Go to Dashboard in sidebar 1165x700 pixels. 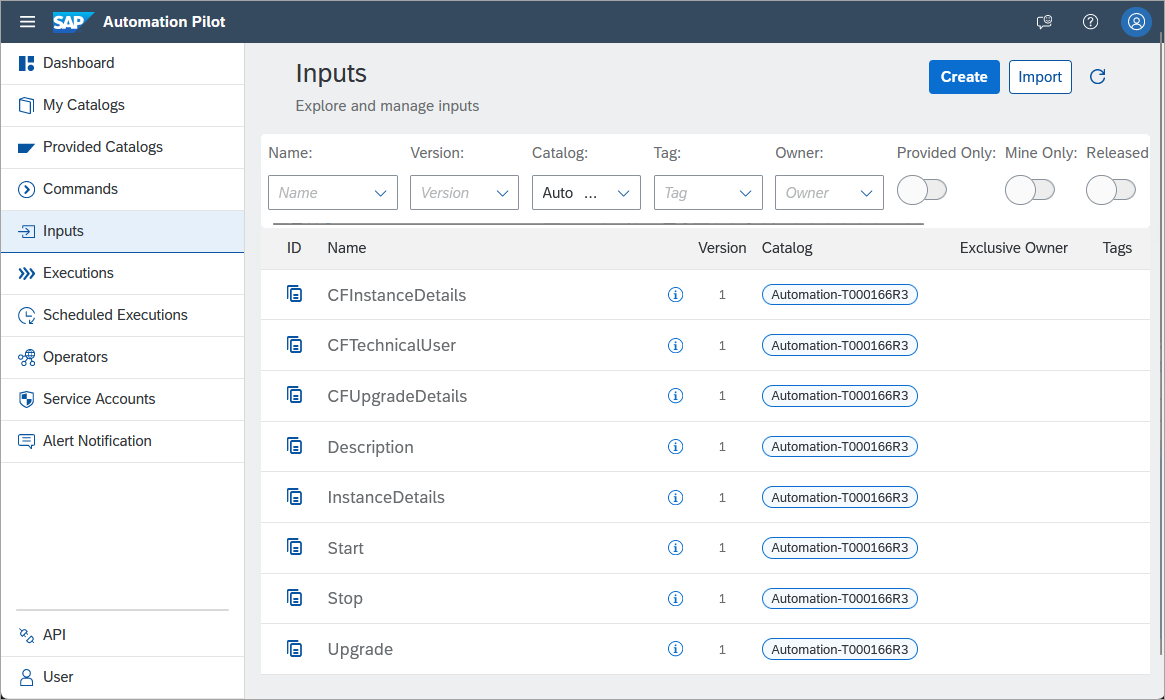[123, 63]
